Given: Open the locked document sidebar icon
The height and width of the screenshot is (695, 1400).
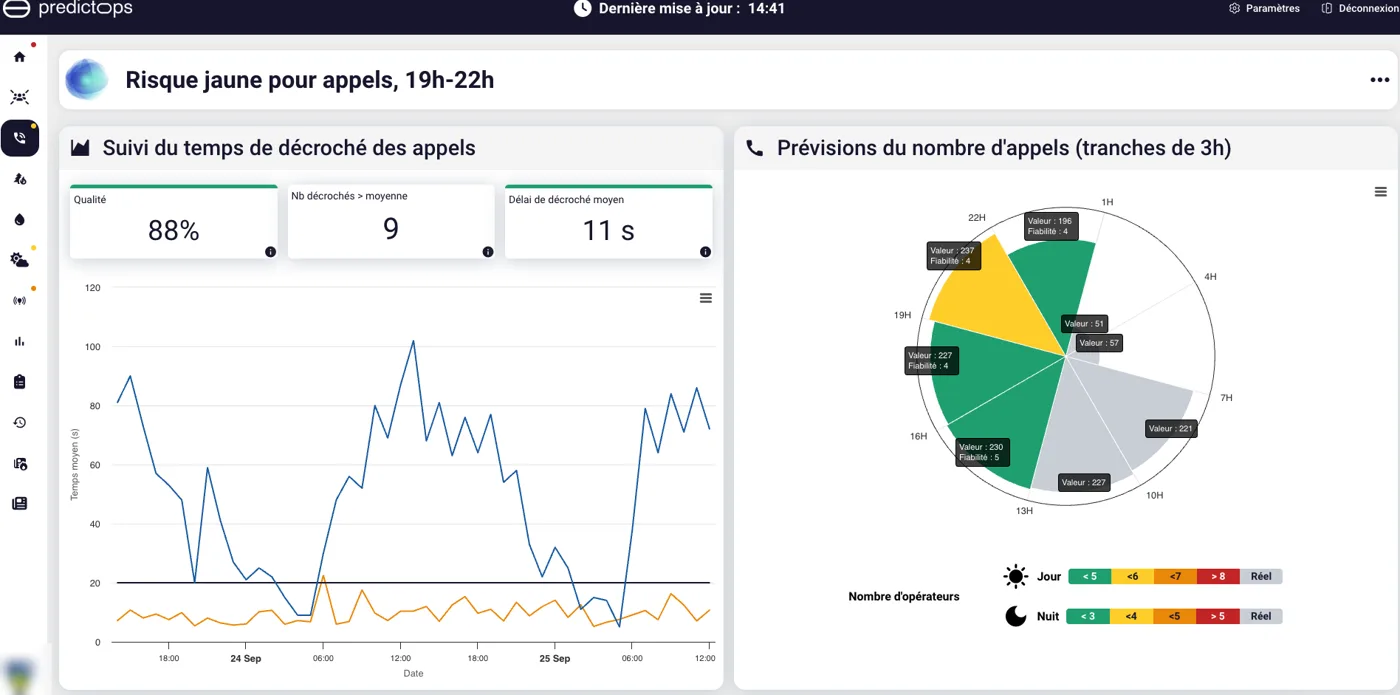Looking at the screenshot, I should point(19,463).
